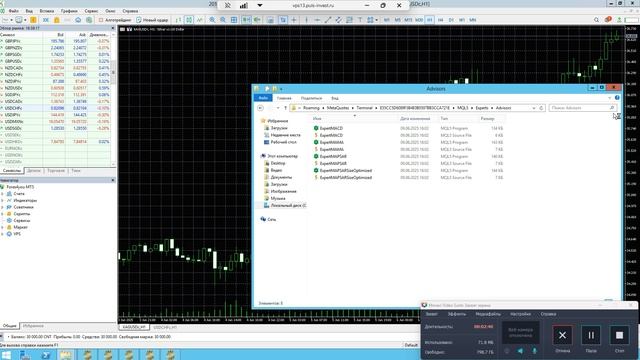Open the notifications icon with the red badge
The width and height of the screenshot is (640, 360).
point(608,20)
